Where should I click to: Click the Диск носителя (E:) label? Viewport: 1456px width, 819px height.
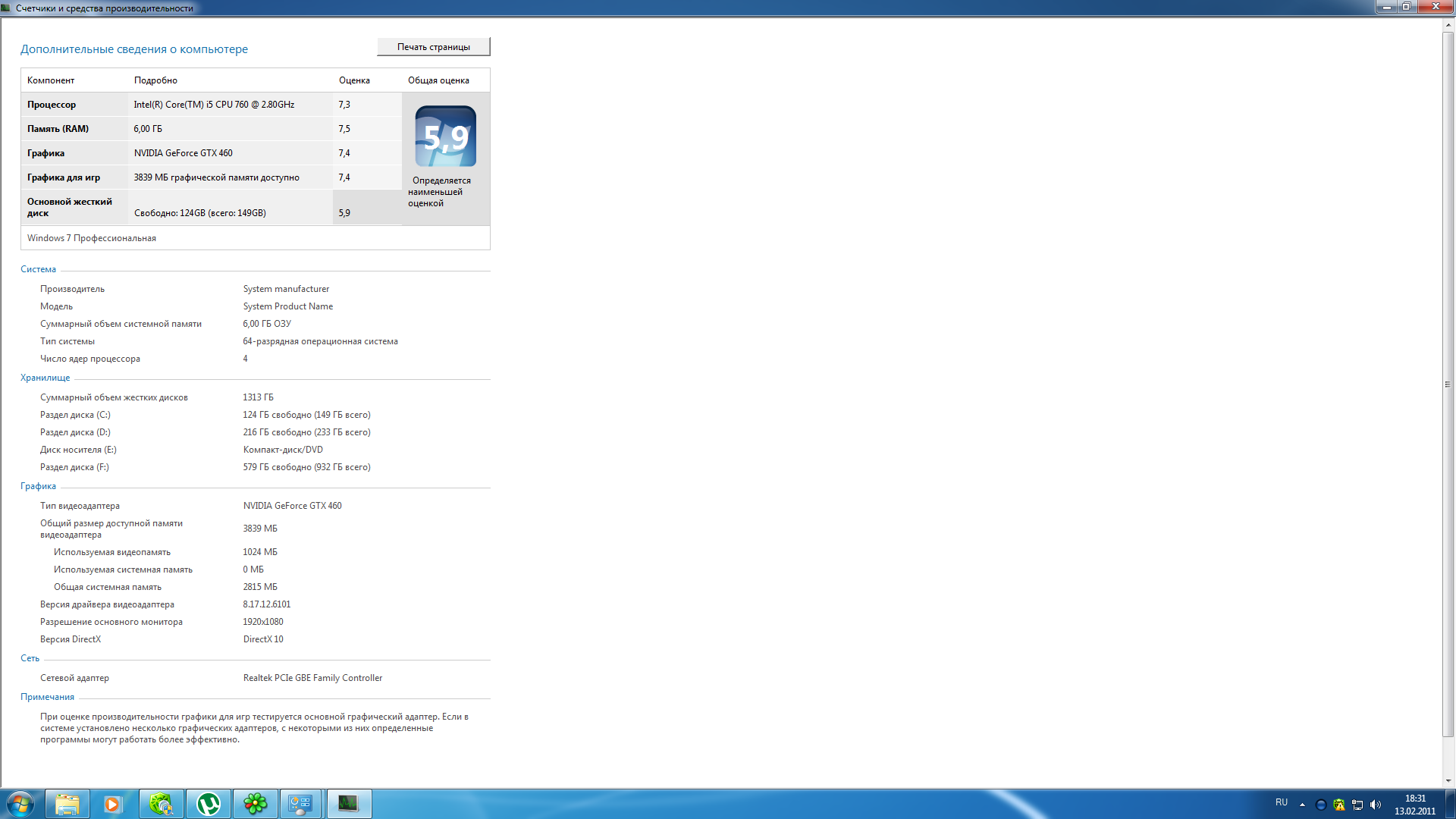tap(78, 450)
